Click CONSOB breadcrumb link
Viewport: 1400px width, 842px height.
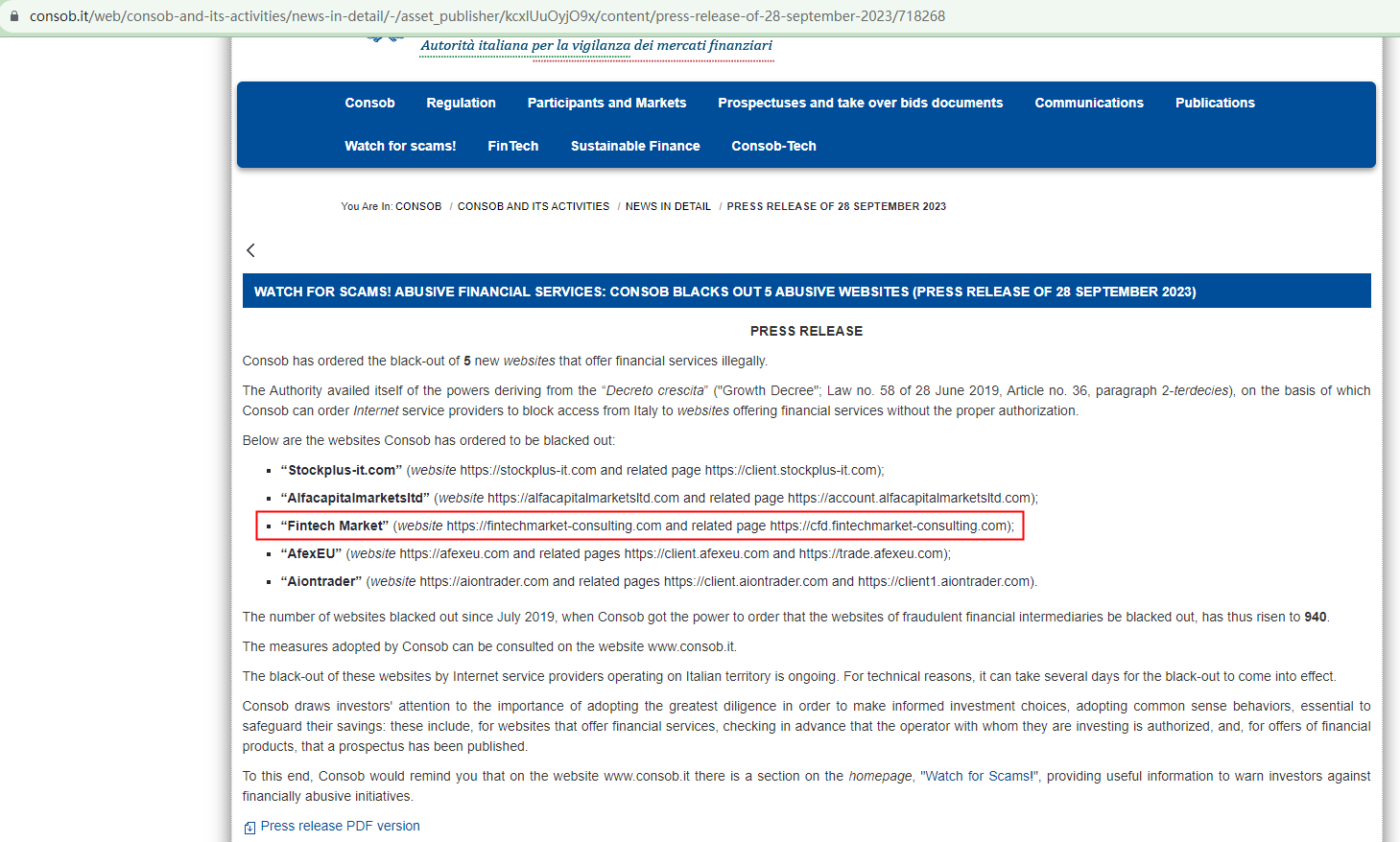pyautogui.click(x=418, y=206)
